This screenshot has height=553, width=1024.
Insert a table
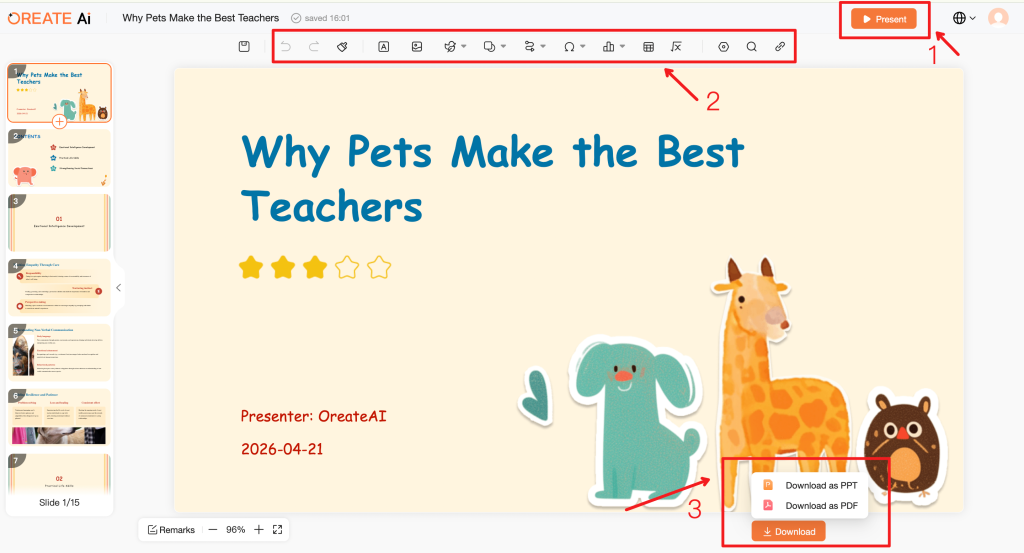[648, 46]
